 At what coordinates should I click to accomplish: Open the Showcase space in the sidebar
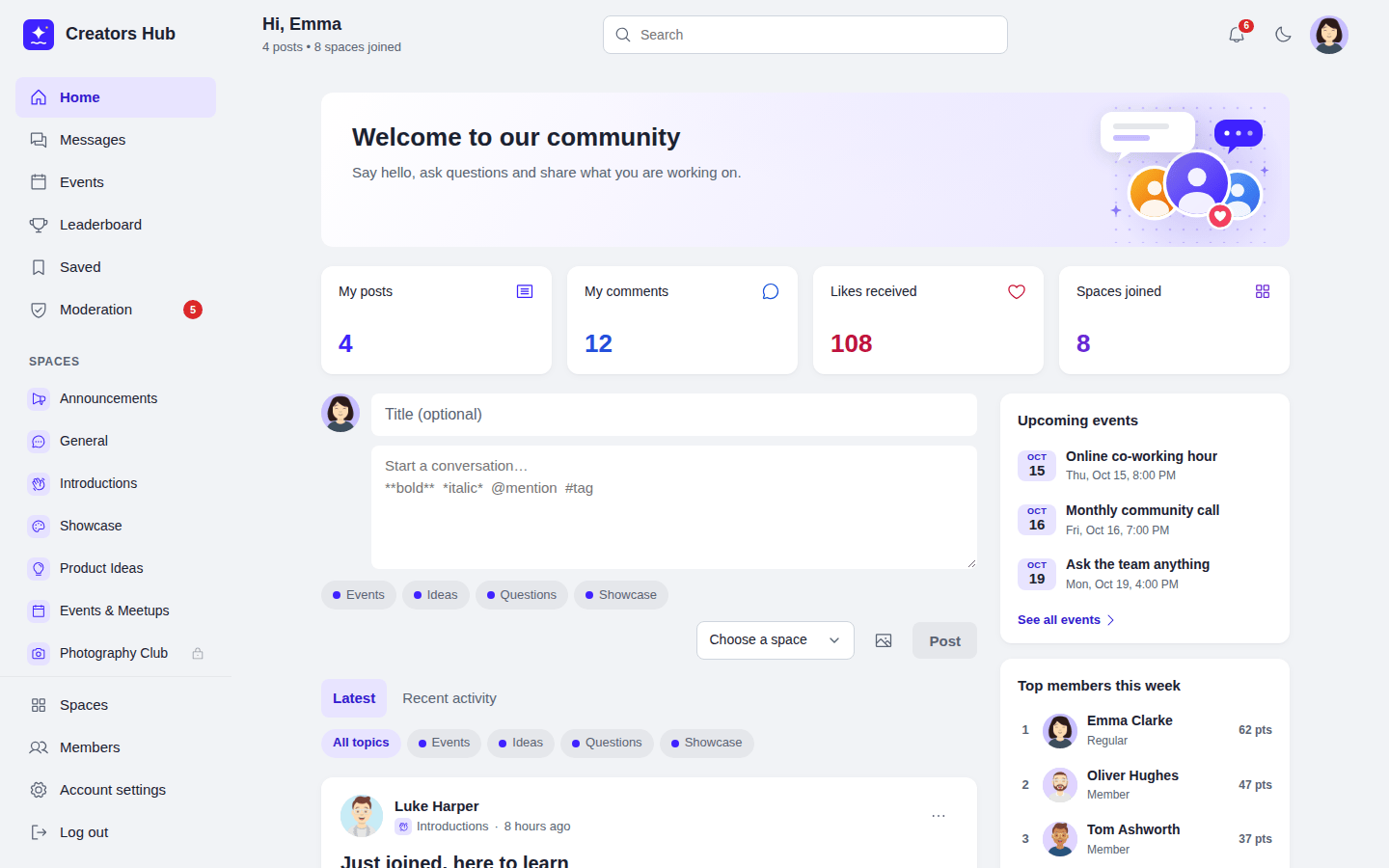pyautogui.click(x=116, y=526)
